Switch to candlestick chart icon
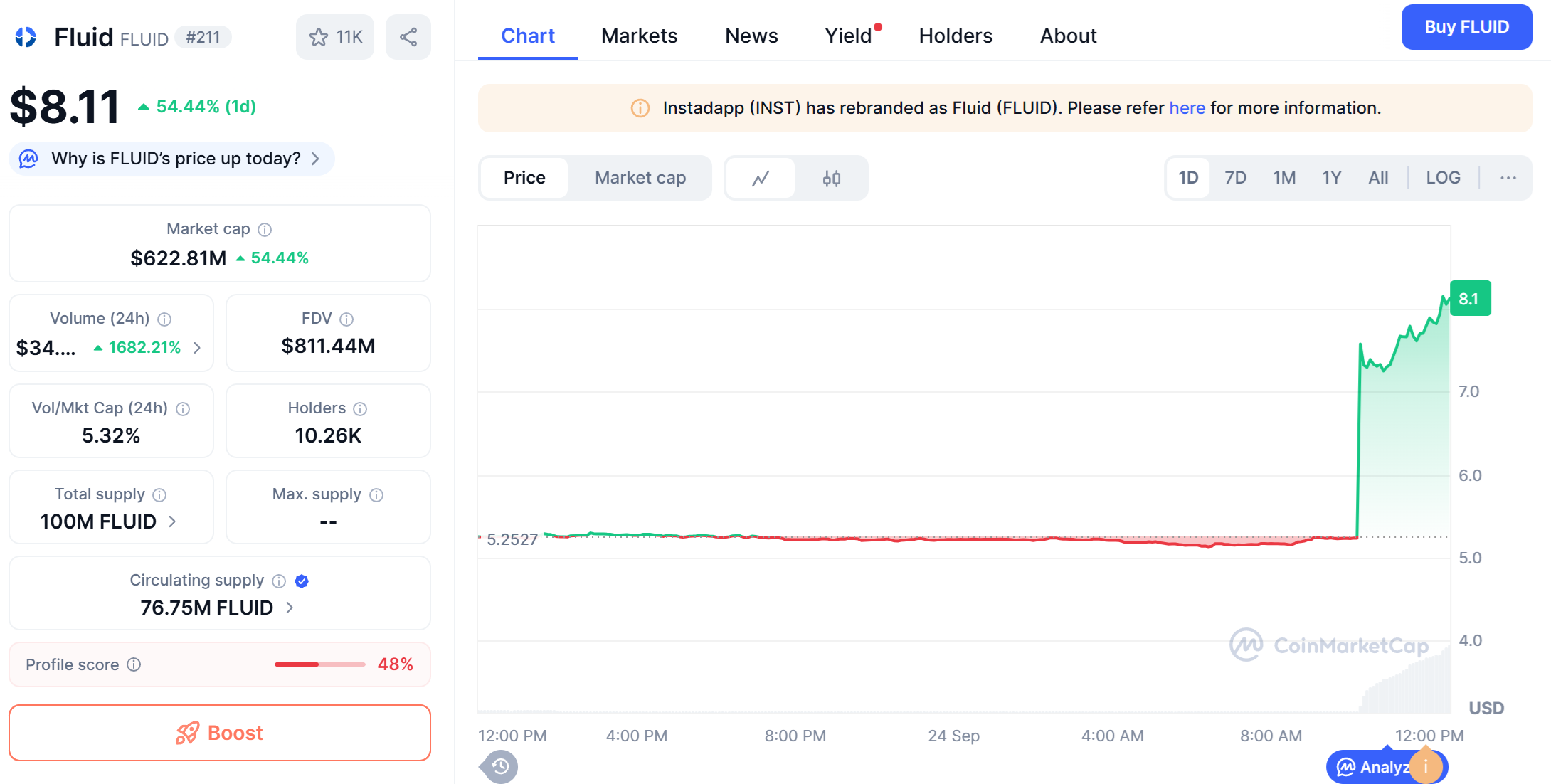Image resolution: width=1551 pixels, height=784 pixels. point(831,178)
